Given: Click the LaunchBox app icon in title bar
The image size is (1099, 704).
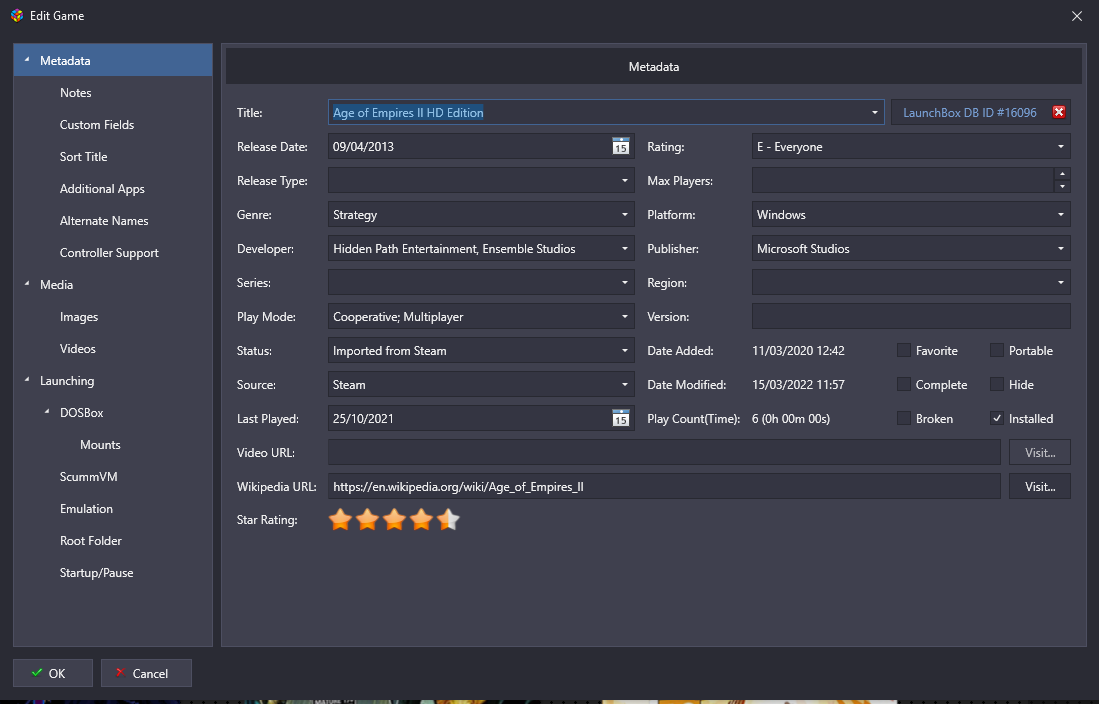Looking at the screenshot, I should click(x=18, y=15).
